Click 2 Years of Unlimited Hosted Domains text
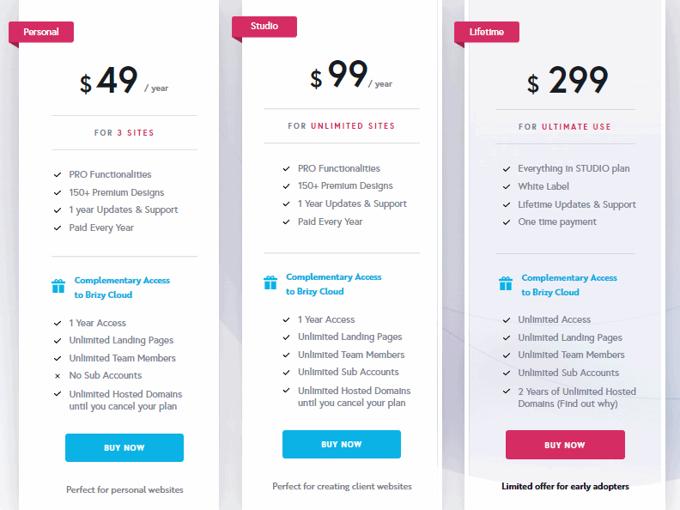The height and width of the screenshot is (510, 680). point(576,397)
